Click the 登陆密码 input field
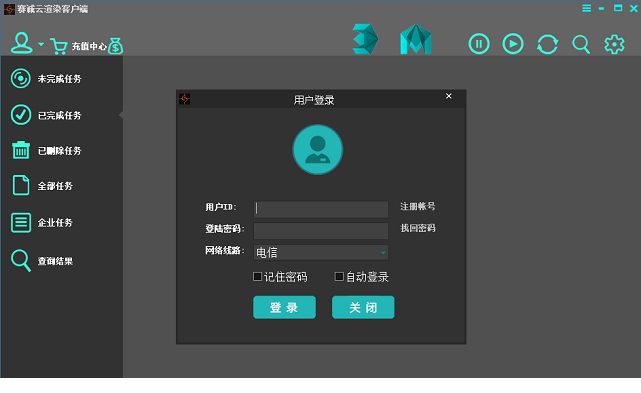Screen dimensions: 641x393 321,231
